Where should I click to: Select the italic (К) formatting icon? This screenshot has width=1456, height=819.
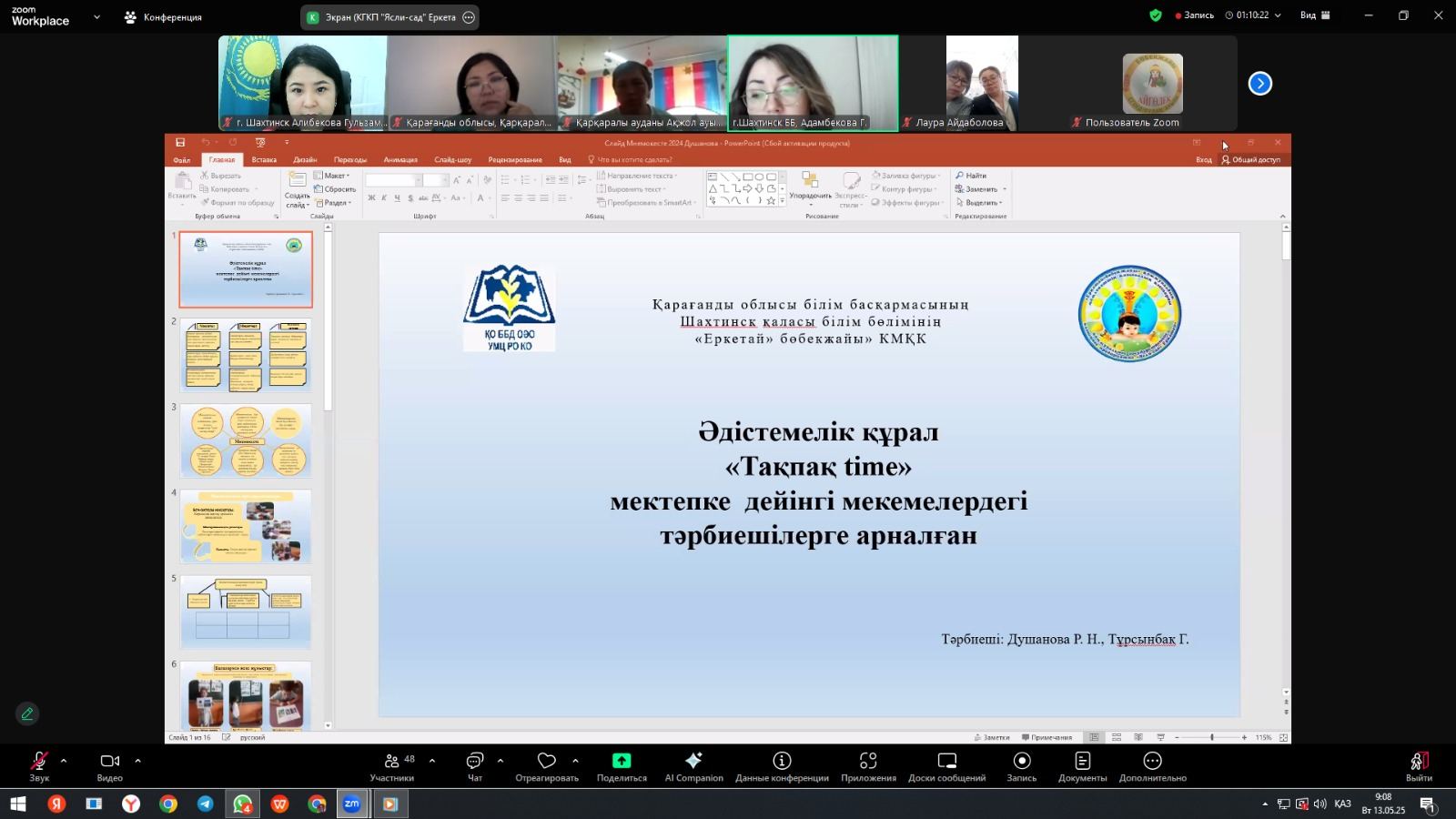pos(384,197)
